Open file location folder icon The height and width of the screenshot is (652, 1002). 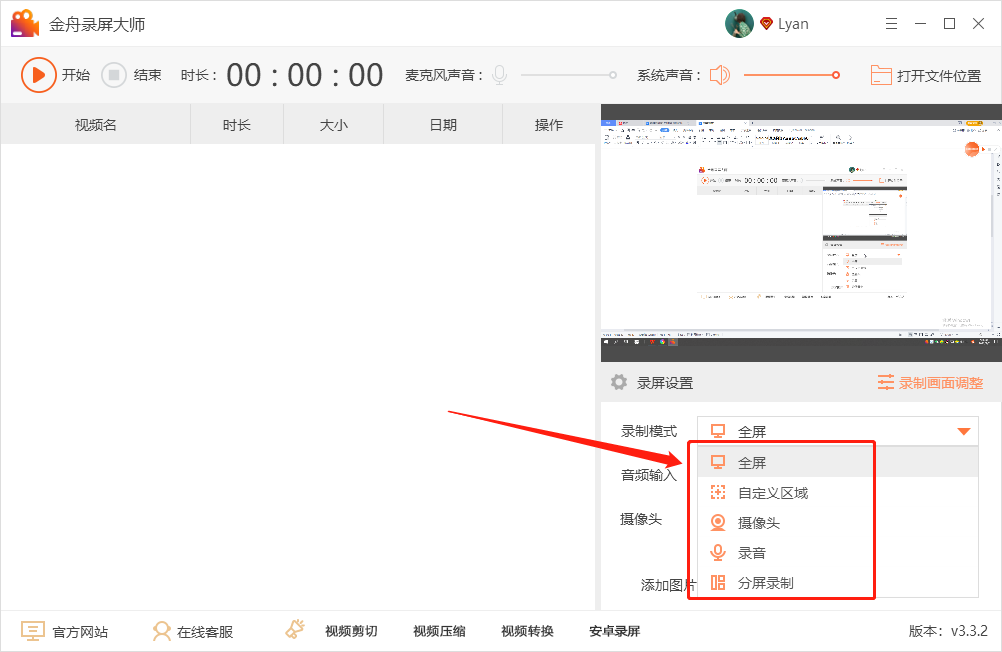pos(881,75)
